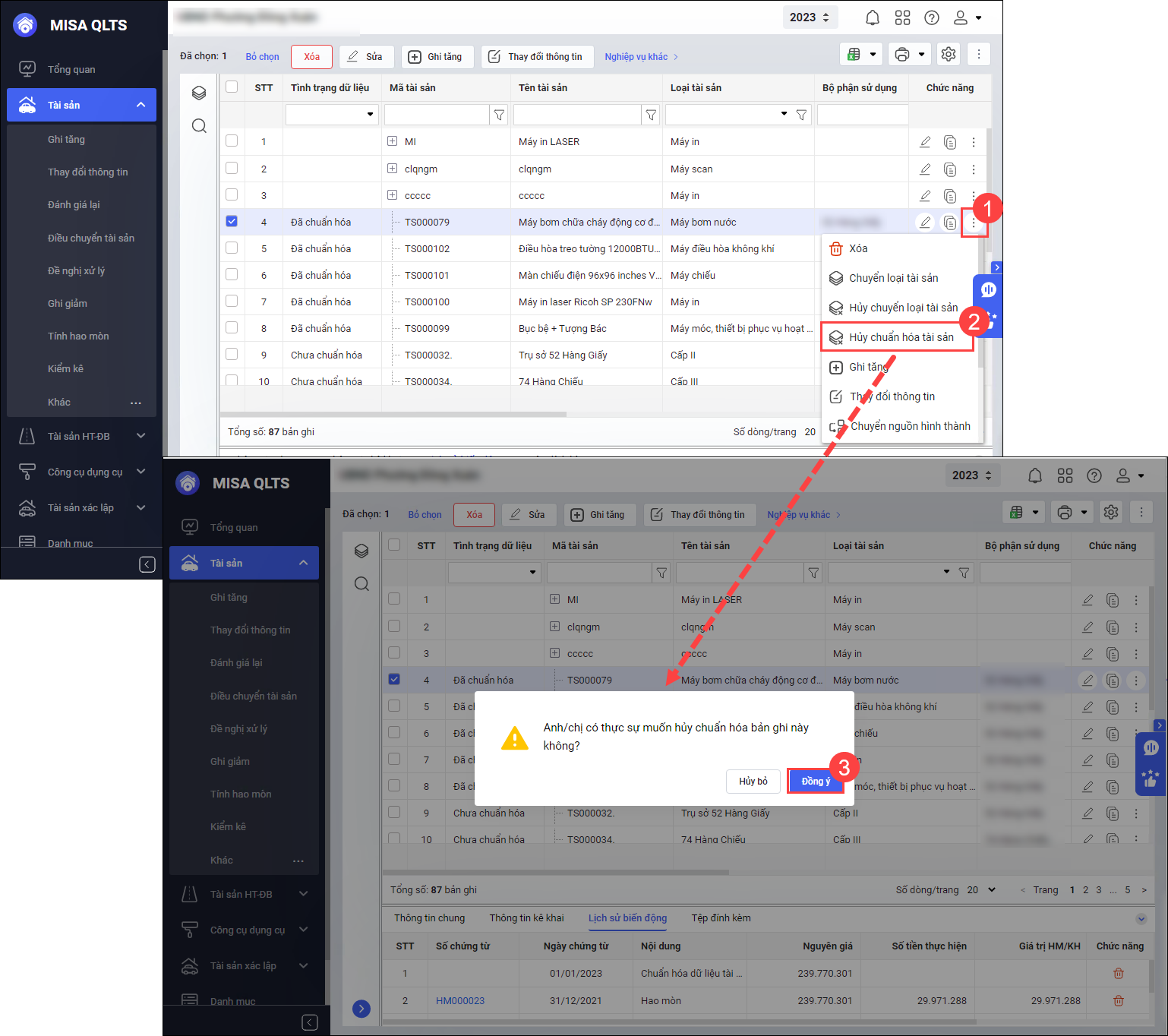This screenshot has height=1036, width=1168.
Task: Click Bỏ chọn link in the upper window
Action: 262,57
